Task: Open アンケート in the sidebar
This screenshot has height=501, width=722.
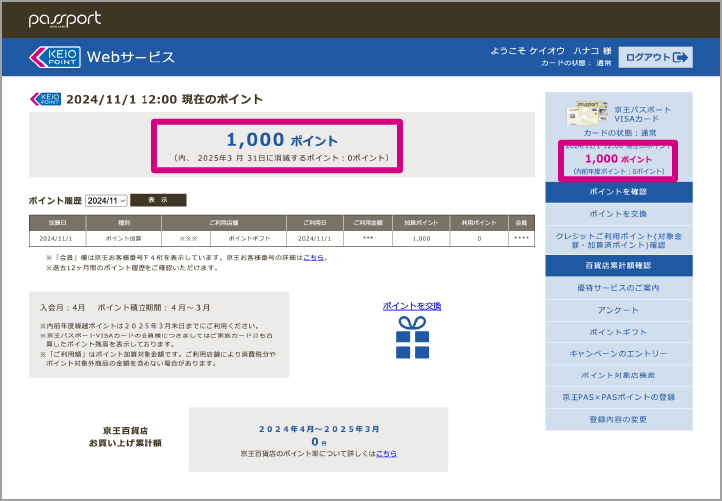Action: tap(618, 310)
